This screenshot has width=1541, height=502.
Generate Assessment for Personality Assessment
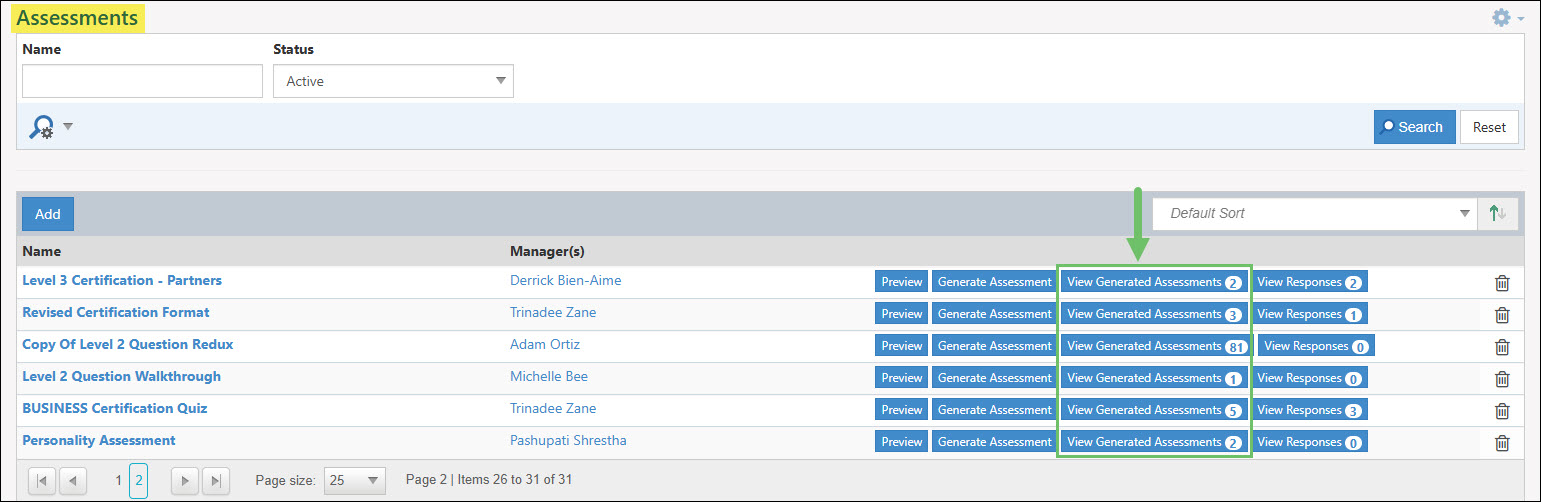point(995,442)
